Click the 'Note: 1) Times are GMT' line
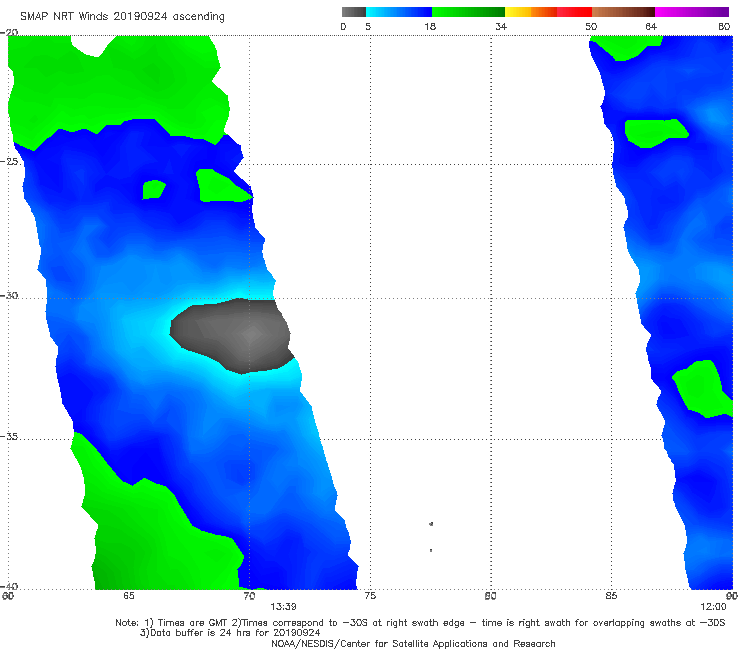Image resolution: width=740 pixels, height=650 pixels. 420,623
